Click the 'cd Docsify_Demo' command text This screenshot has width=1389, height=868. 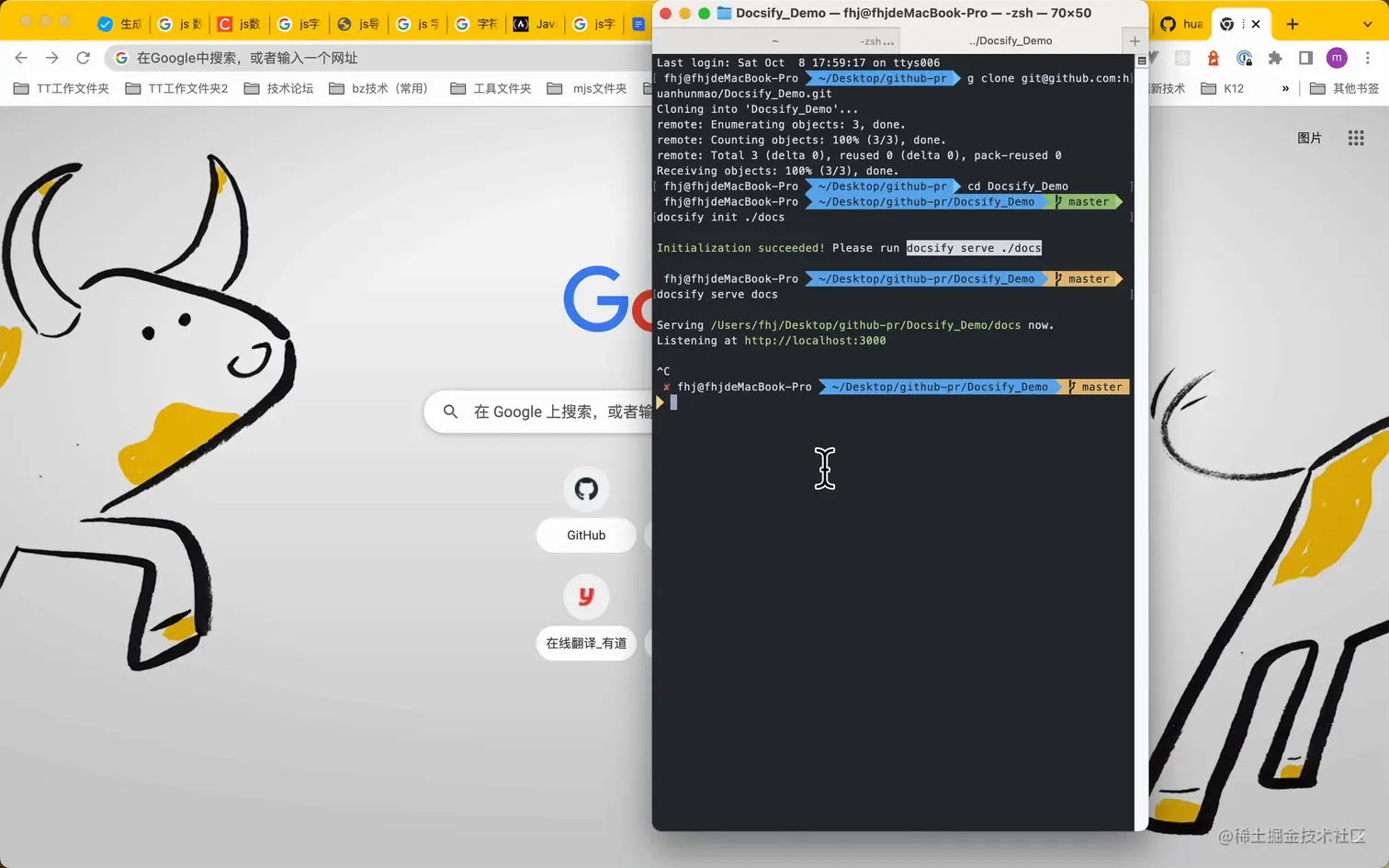pos(1018,186)
